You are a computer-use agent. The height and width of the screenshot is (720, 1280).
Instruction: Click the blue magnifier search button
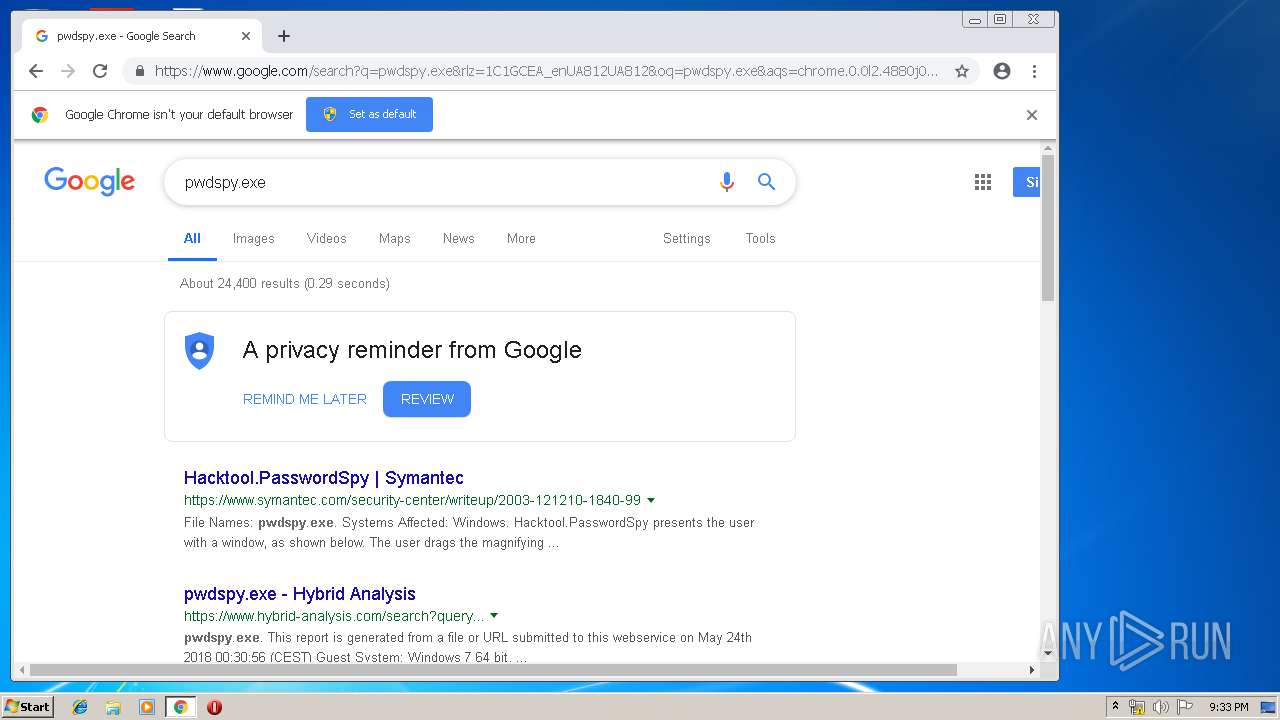pos(766,182)
